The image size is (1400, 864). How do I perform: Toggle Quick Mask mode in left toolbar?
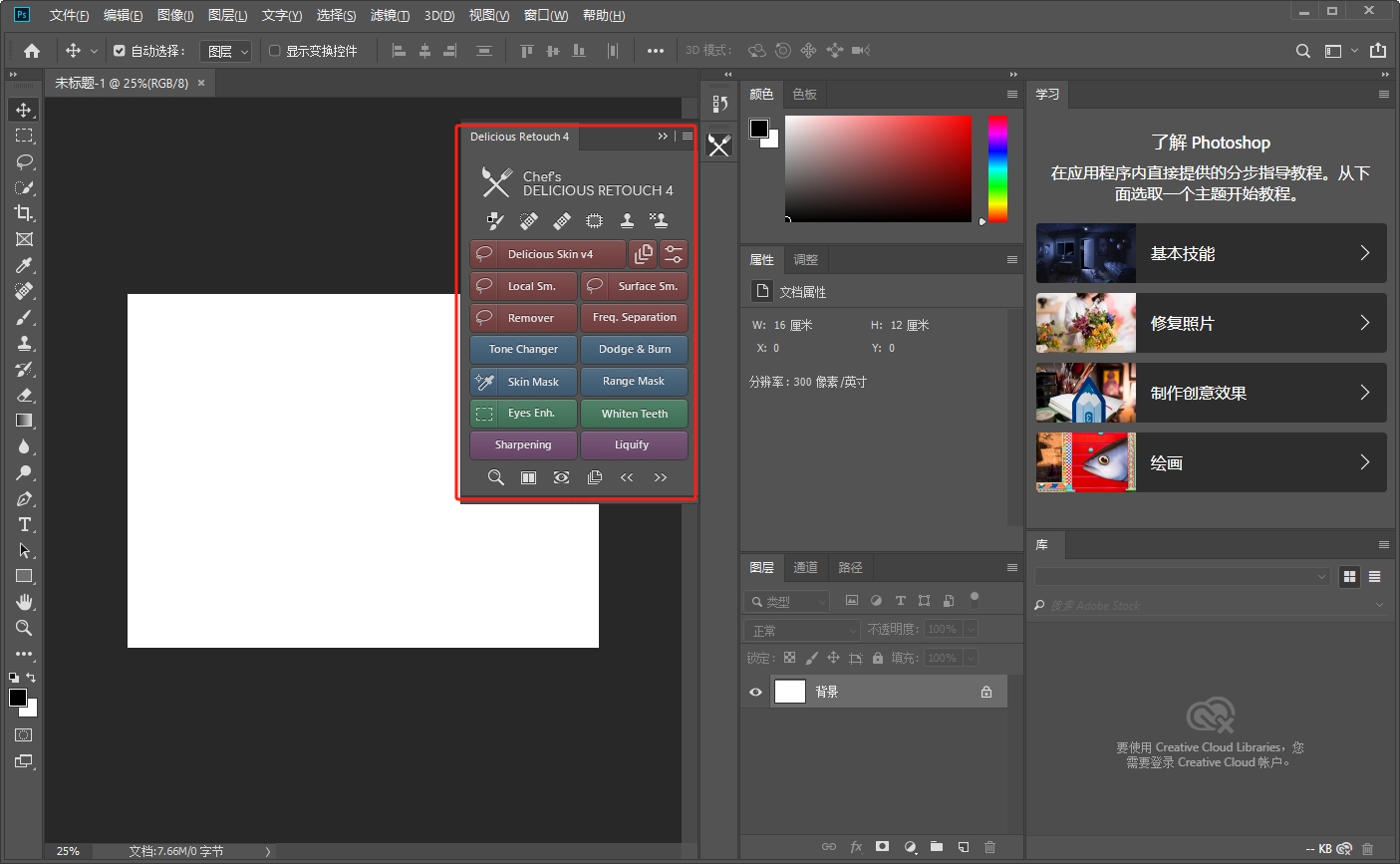[24, 735]
